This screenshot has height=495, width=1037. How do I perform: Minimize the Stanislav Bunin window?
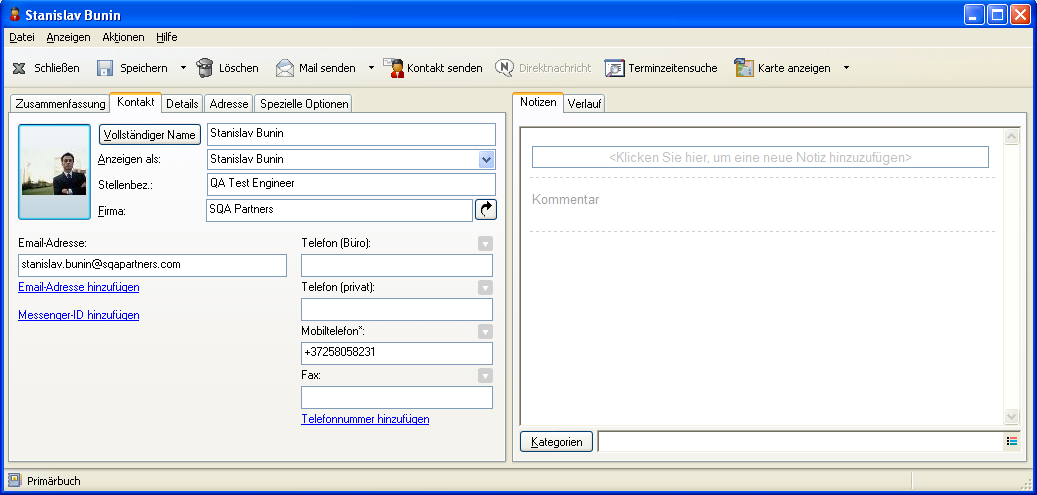click(974, 15)
